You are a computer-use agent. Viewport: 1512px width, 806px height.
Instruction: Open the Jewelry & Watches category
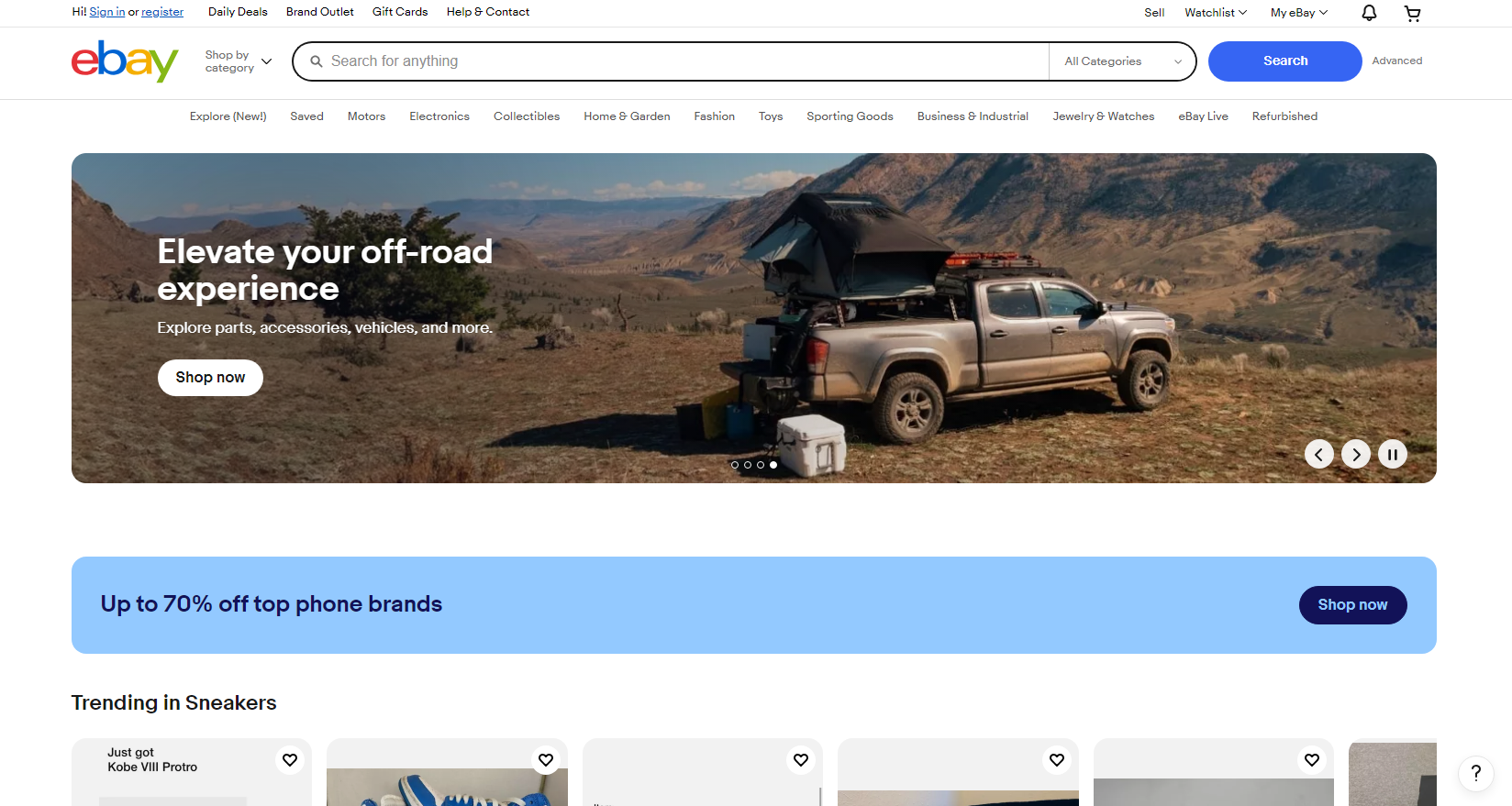tap(1103, 116)
